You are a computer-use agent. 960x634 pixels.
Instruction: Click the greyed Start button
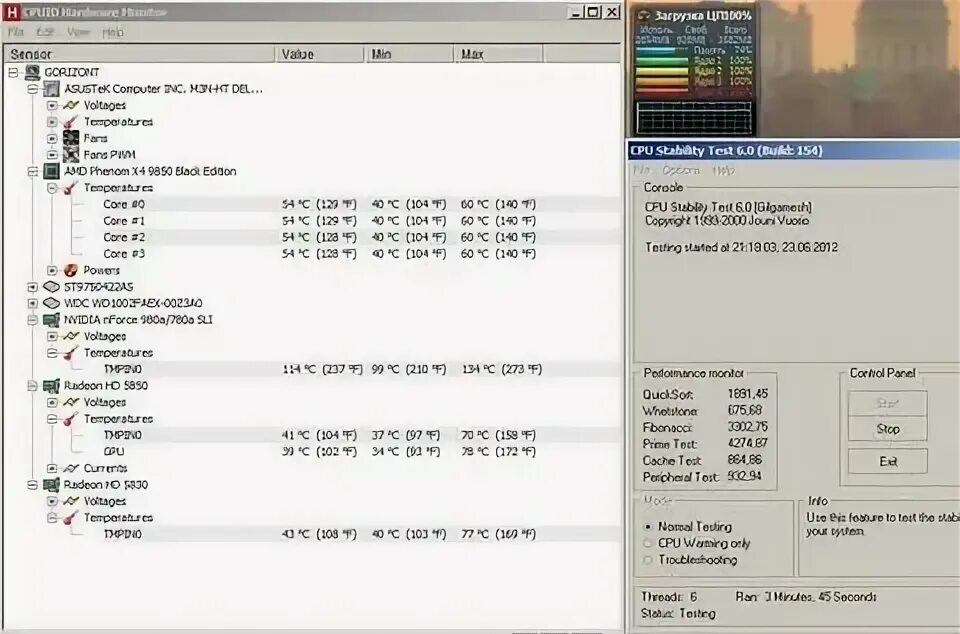tap(888, 403)
